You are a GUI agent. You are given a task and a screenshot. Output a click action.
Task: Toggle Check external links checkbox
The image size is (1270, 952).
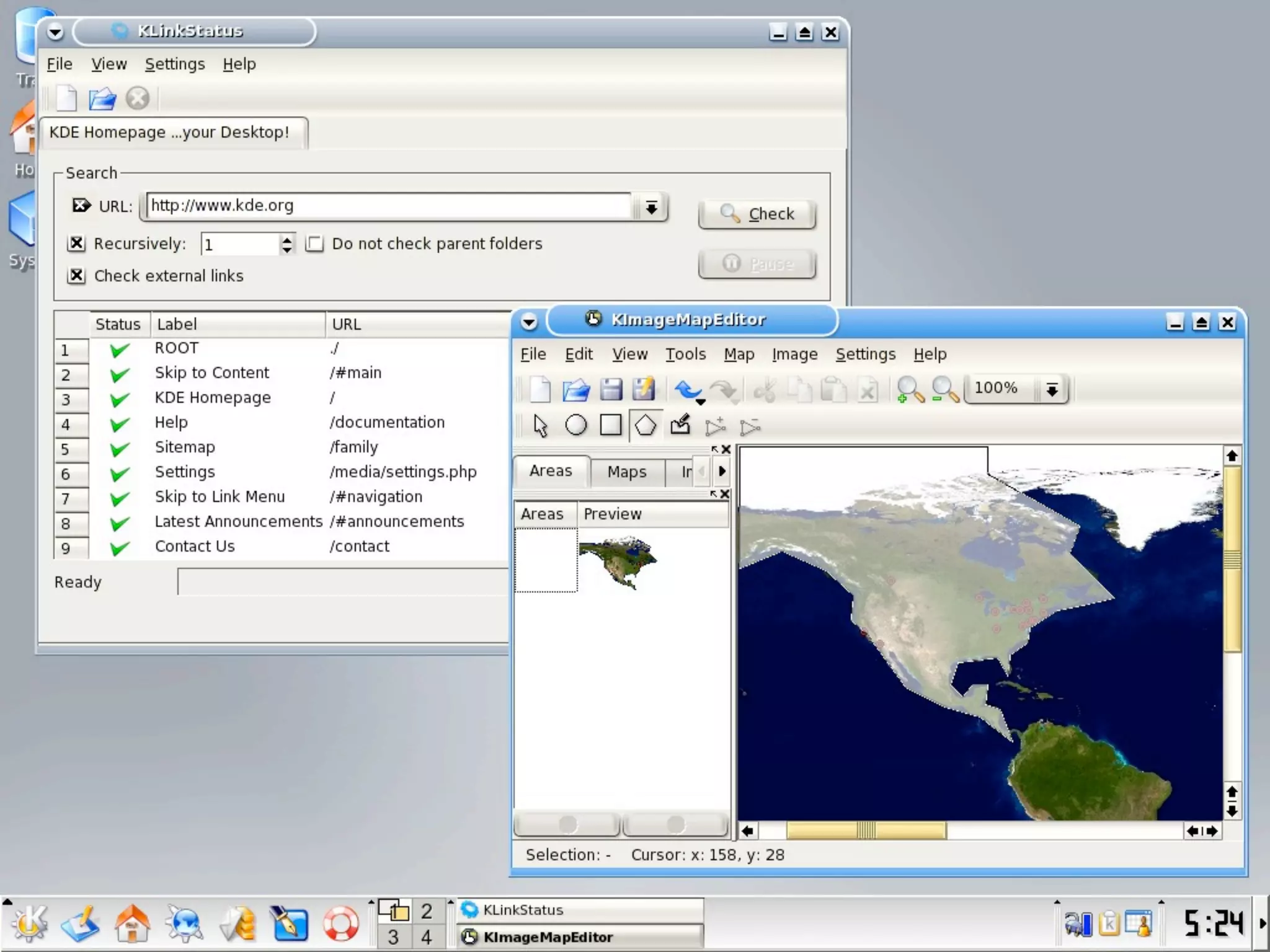pos(76,275)
